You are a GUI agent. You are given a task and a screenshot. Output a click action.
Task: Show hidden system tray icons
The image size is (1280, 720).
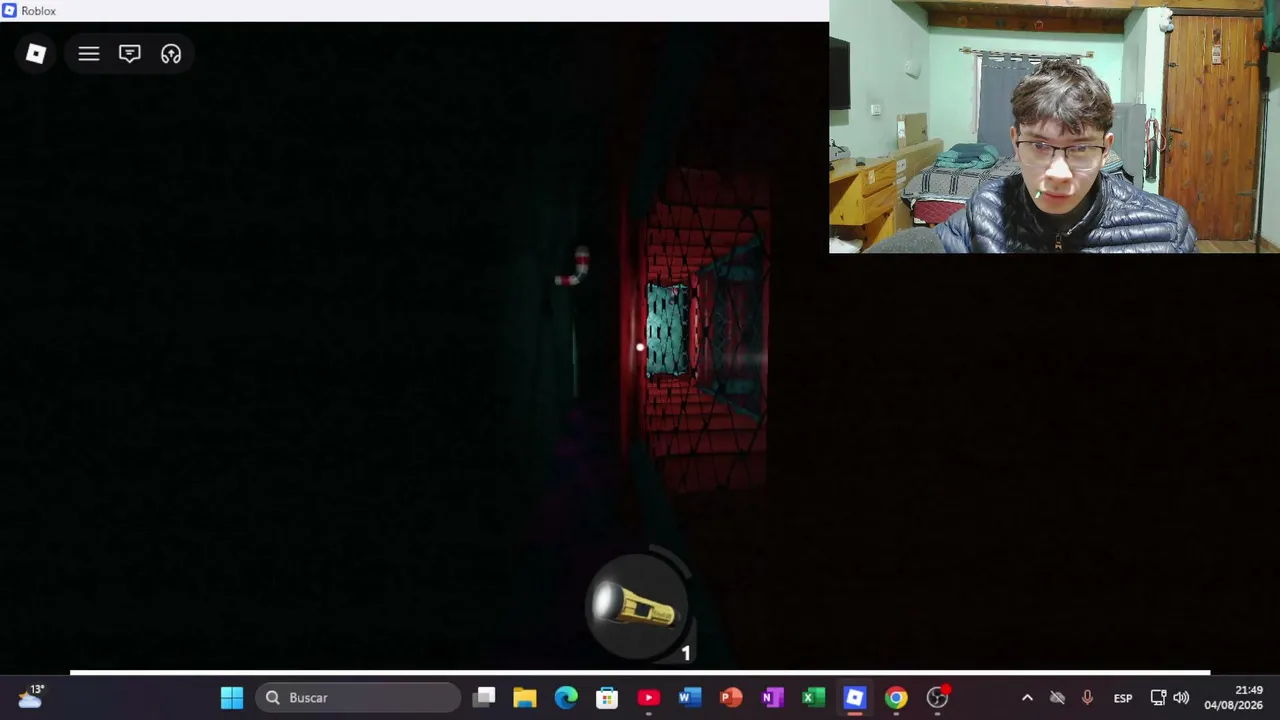click(x=1027, y=698)
